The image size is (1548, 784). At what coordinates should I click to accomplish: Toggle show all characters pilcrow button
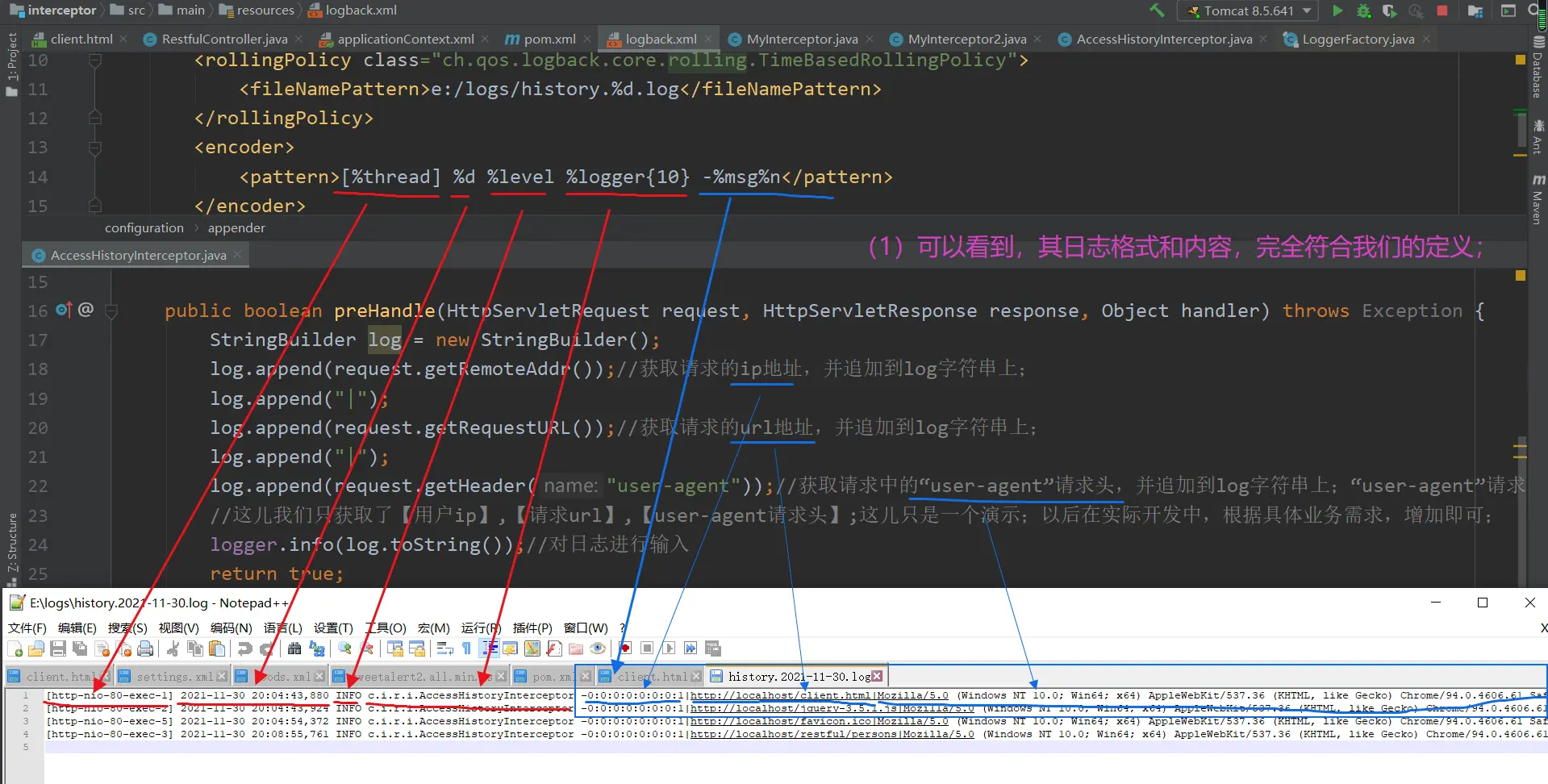[x=466, y=648]
